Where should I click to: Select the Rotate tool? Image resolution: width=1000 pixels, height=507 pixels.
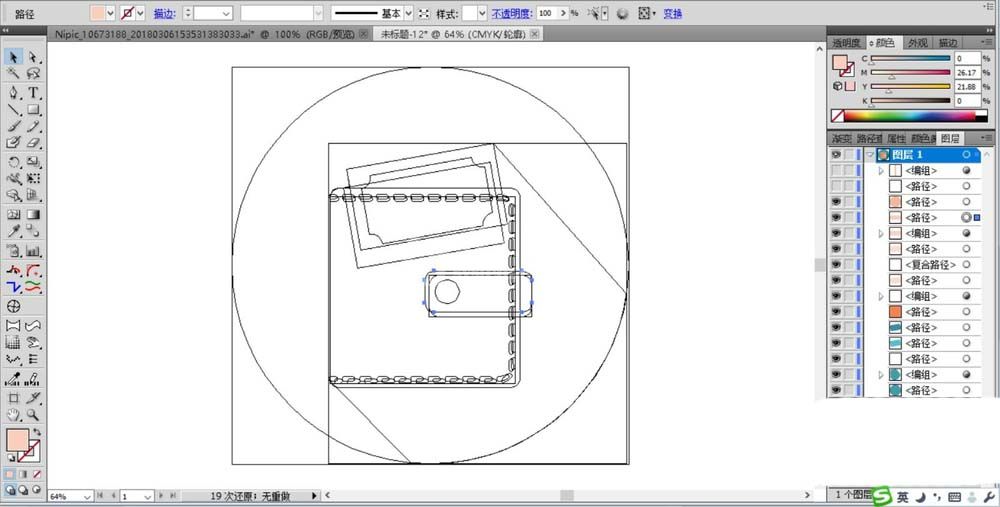point(13,162)
